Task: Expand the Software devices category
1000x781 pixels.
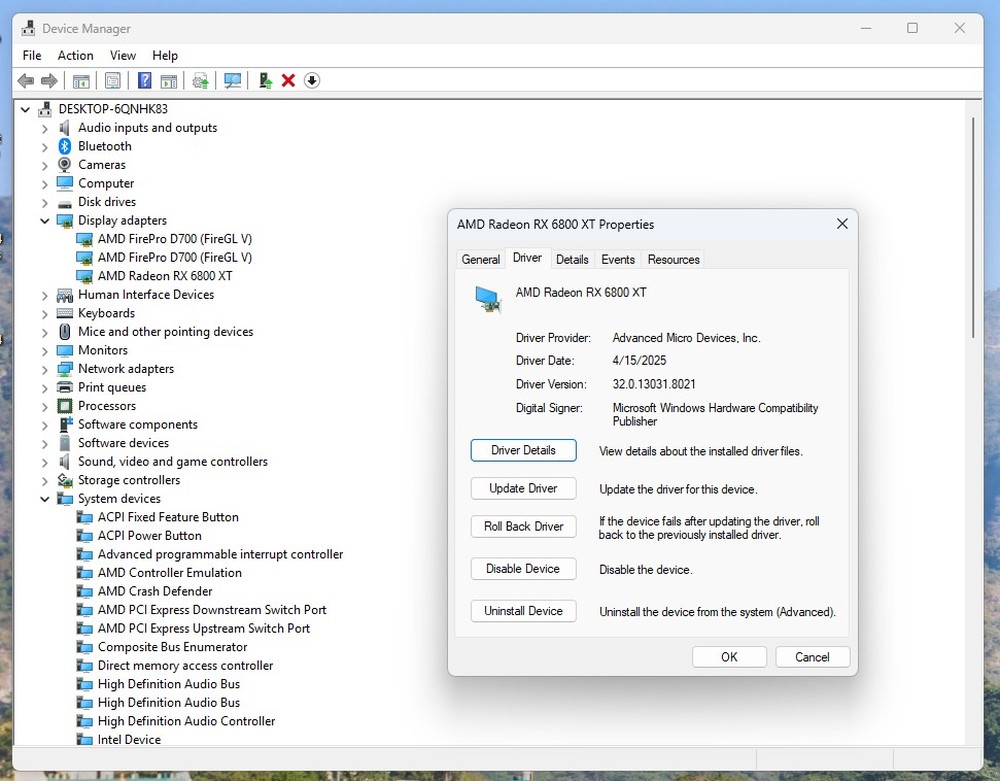Action: 45,443
